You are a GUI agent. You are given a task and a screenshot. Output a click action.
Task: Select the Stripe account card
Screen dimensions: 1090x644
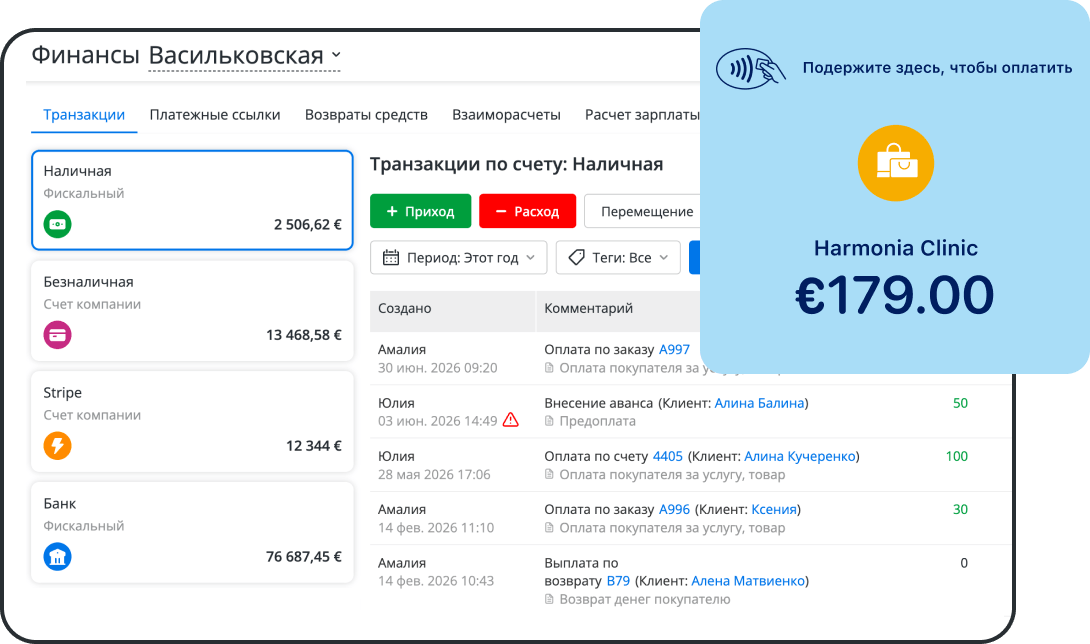pos(192,421)
